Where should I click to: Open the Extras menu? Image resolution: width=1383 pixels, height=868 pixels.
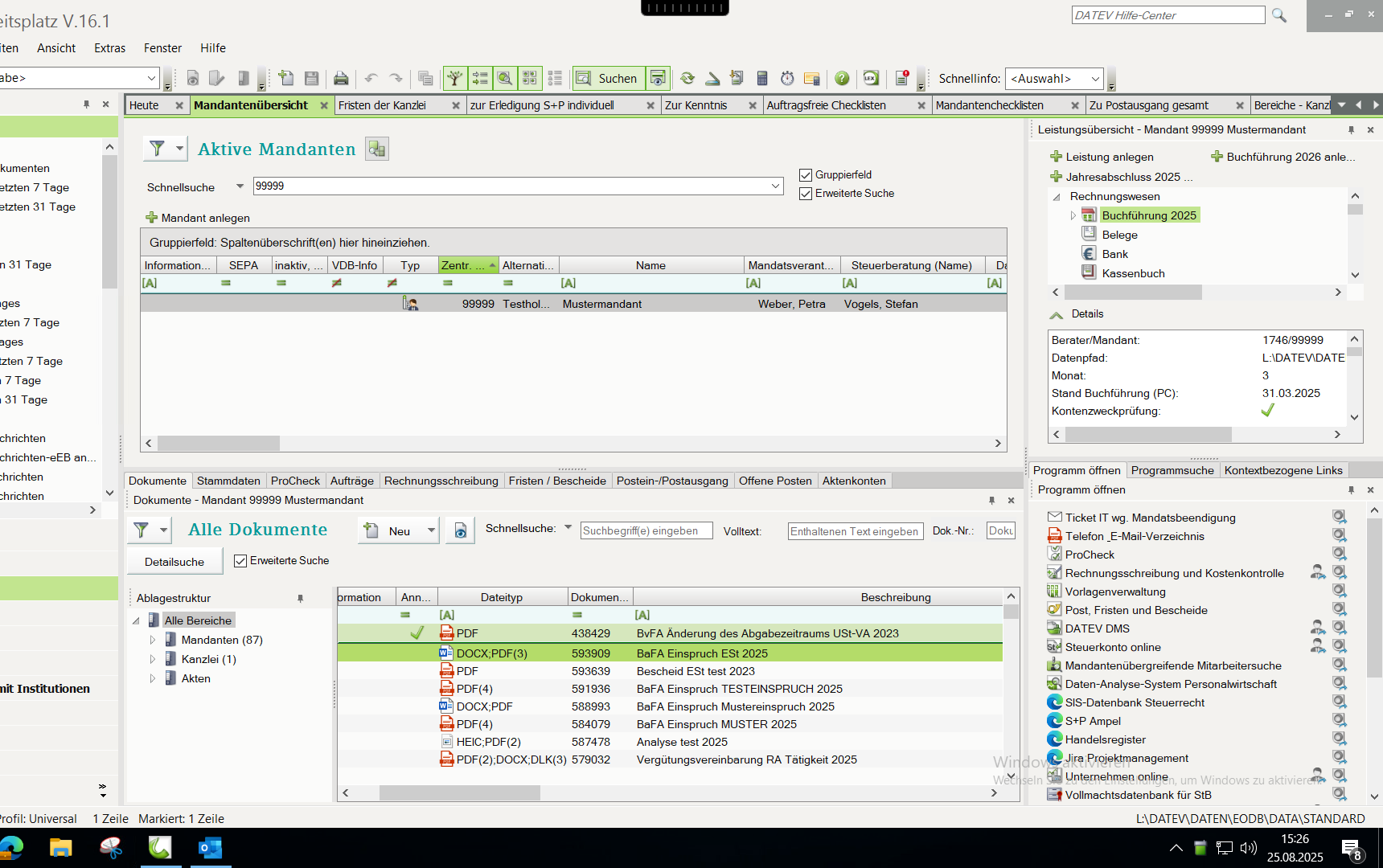tap(109, 48)
